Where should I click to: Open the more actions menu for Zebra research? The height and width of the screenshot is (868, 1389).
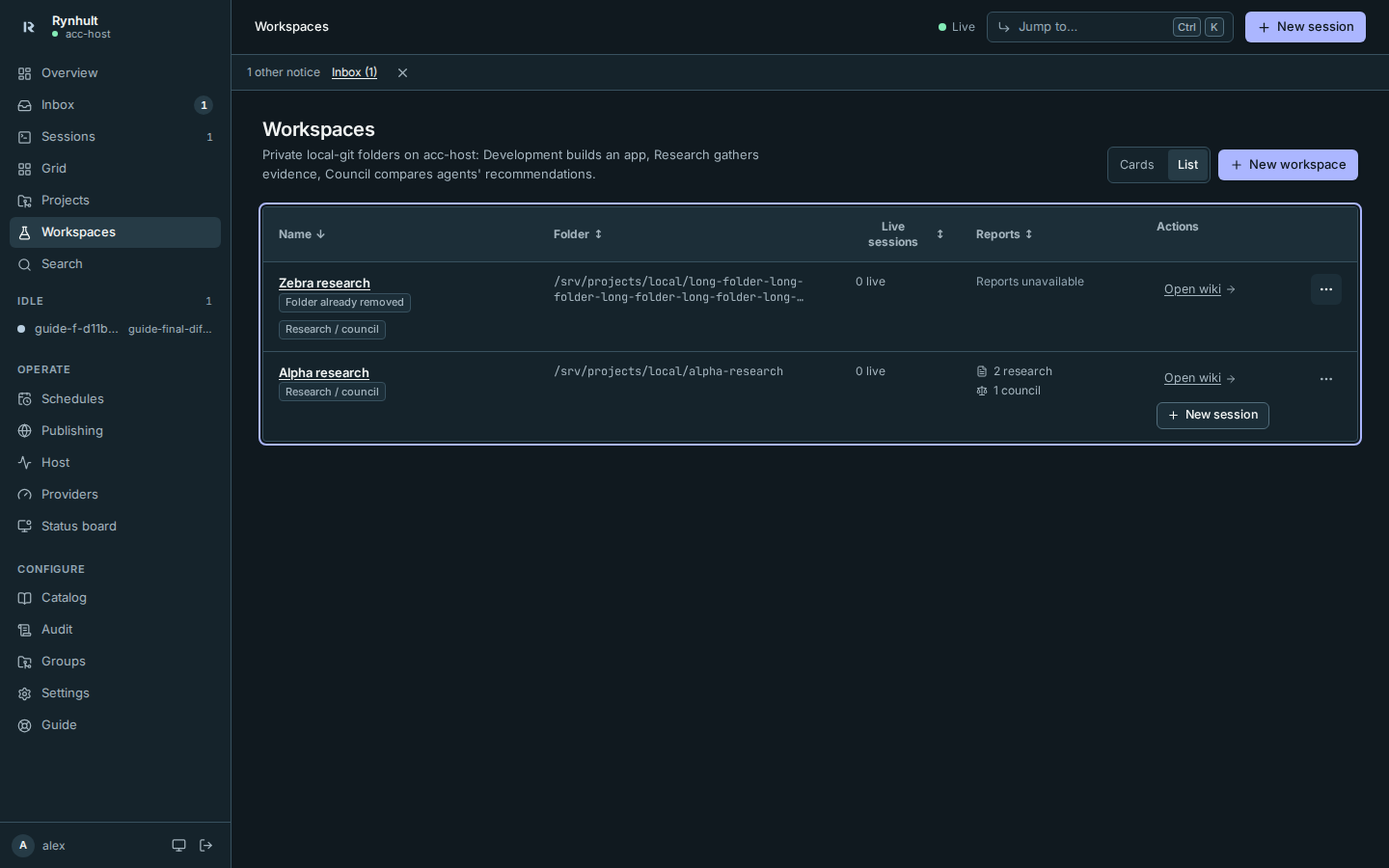(1326, 289)
